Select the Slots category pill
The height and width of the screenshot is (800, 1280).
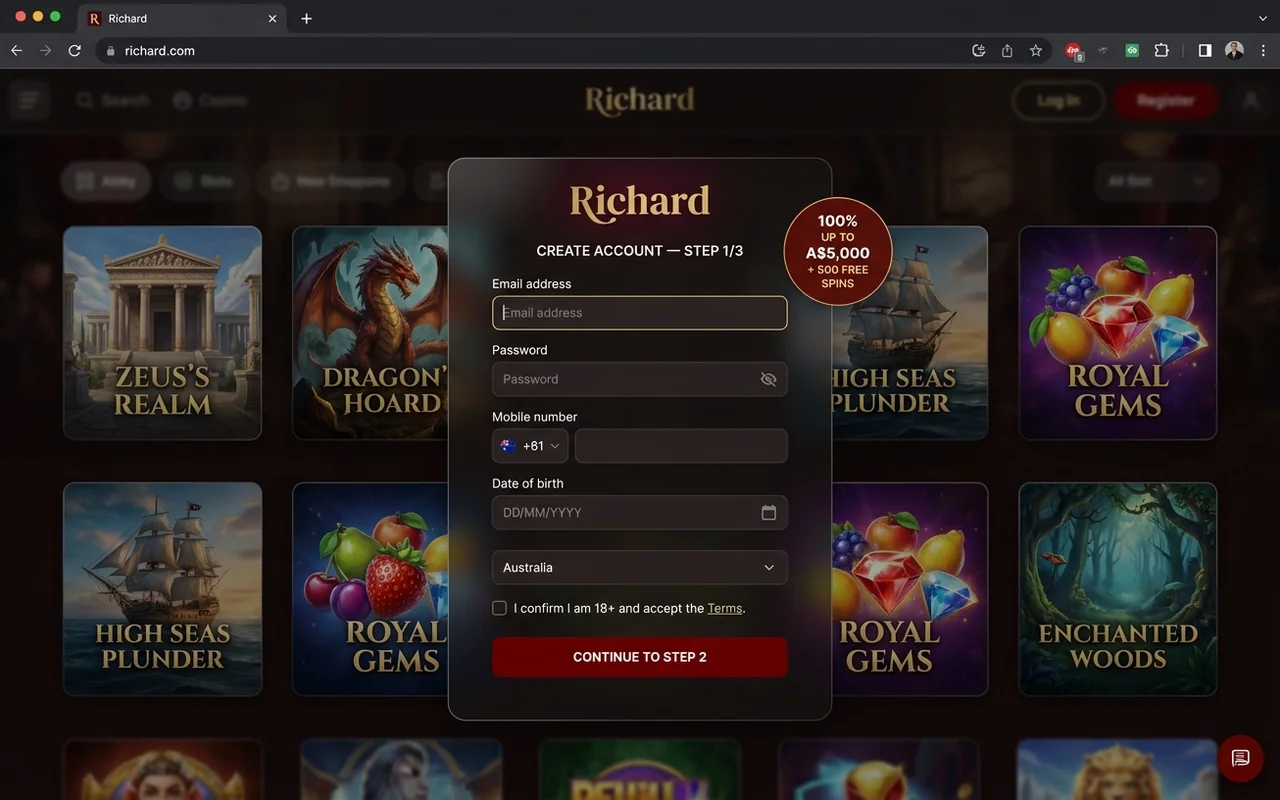pyautogui.click(x=204, y=181)
